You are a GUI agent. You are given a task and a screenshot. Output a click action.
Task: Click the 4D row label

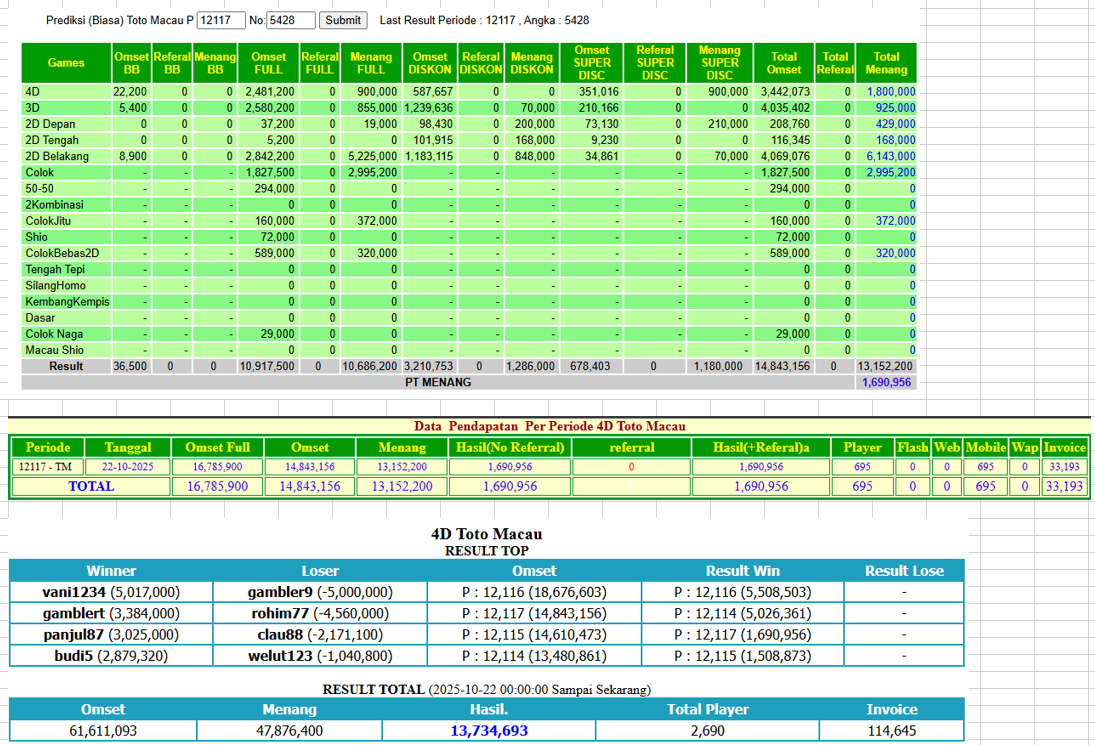[33, 91]
